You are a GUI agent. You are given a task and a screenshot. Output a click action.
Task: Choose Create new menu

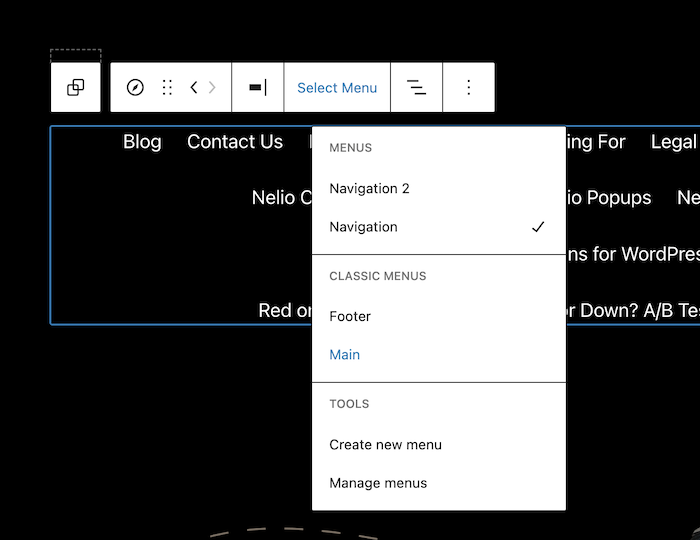tap(439, 444)
